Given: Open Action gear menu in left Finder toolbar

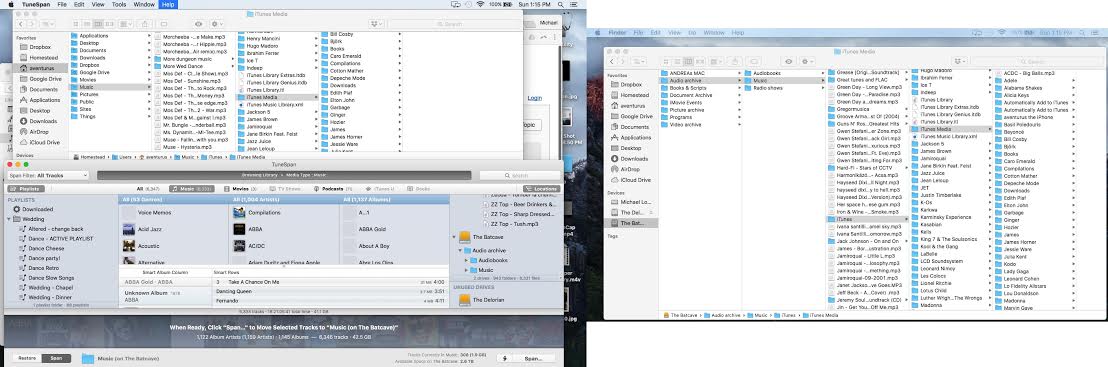Looking at the screenshot, I should click(x=217, y=24).
